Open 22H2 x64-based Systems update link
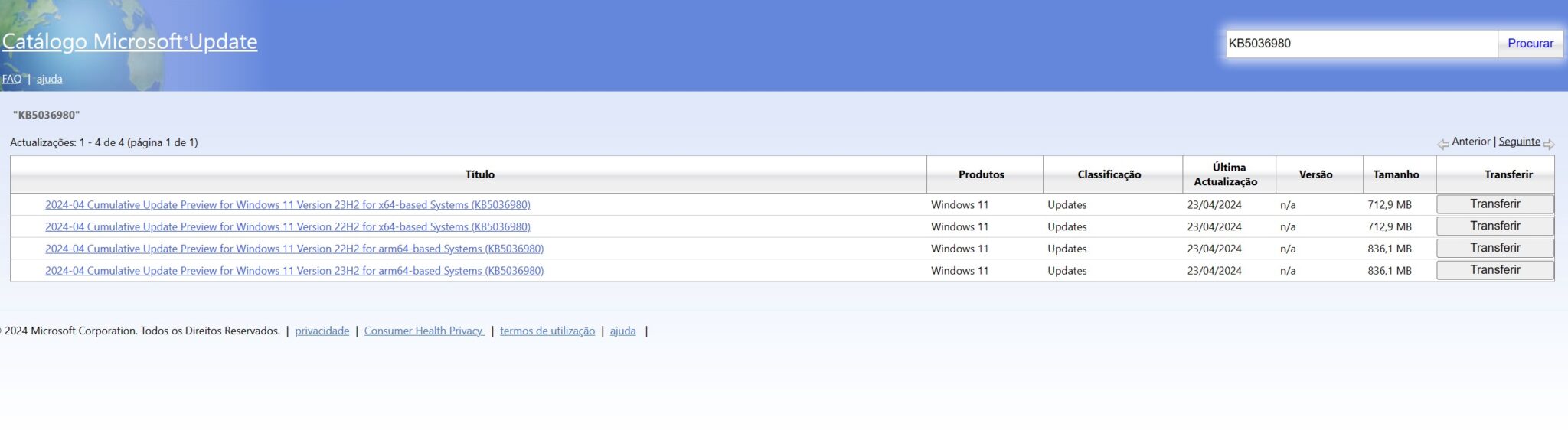 pyautogui.click(x=288, y=227)
